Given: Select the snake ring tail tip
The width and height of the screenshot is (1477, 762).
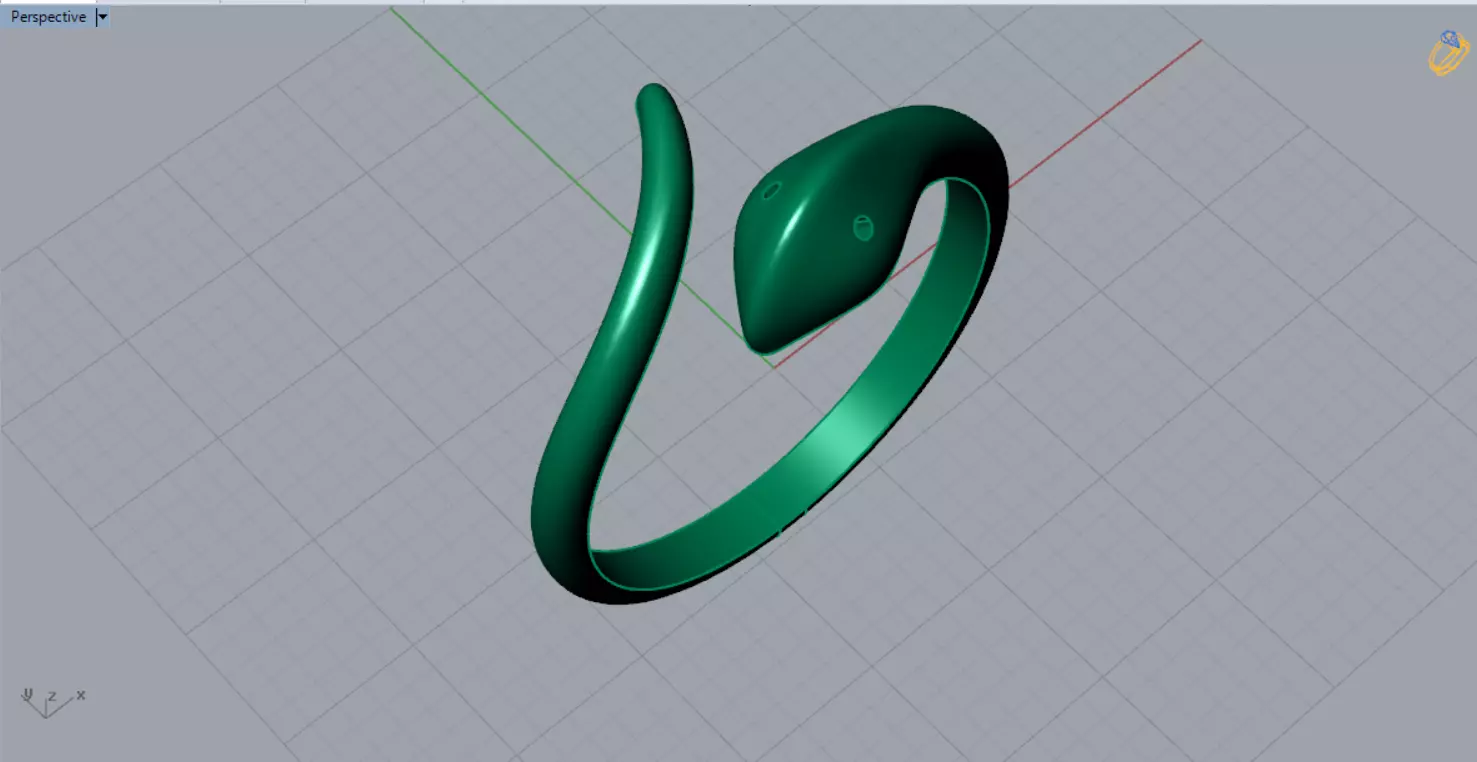Looking at the screenshot, I should click(656, 100).
